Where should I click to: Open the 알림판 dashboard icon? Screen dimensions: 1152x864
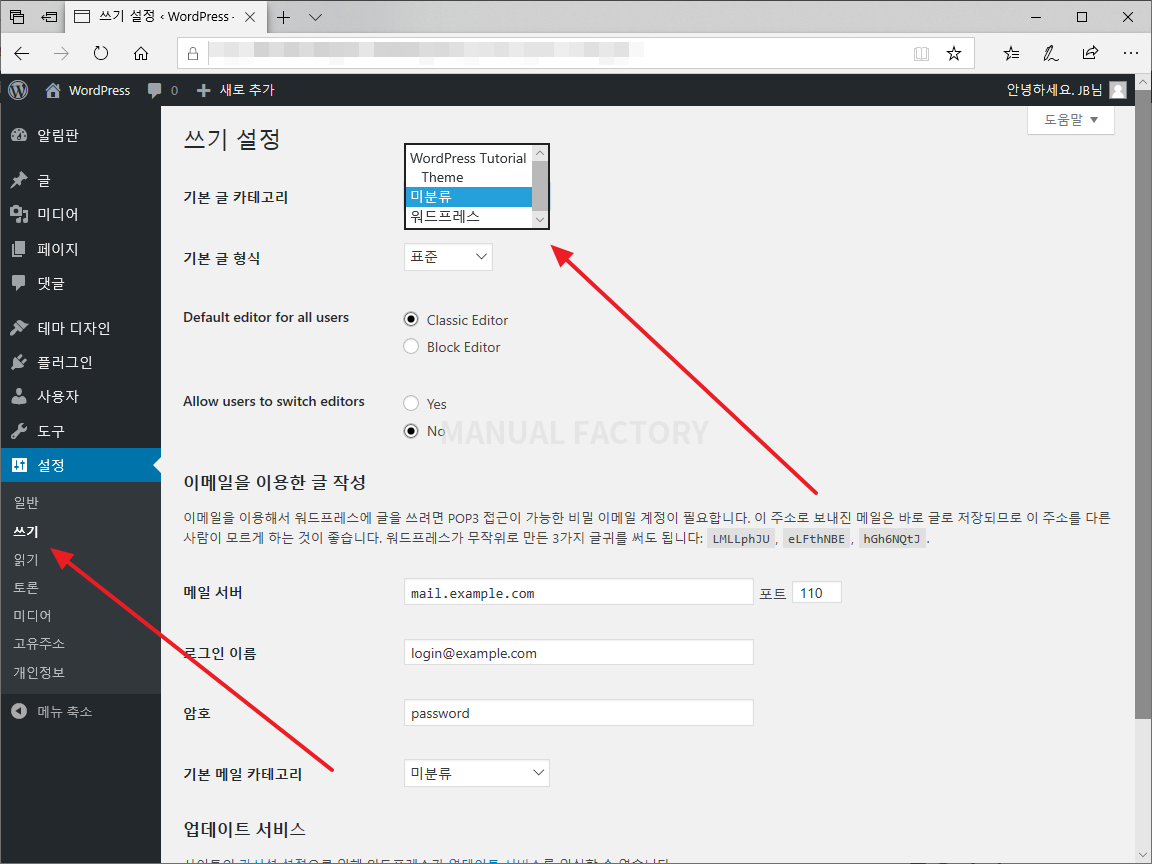(19, 135)
